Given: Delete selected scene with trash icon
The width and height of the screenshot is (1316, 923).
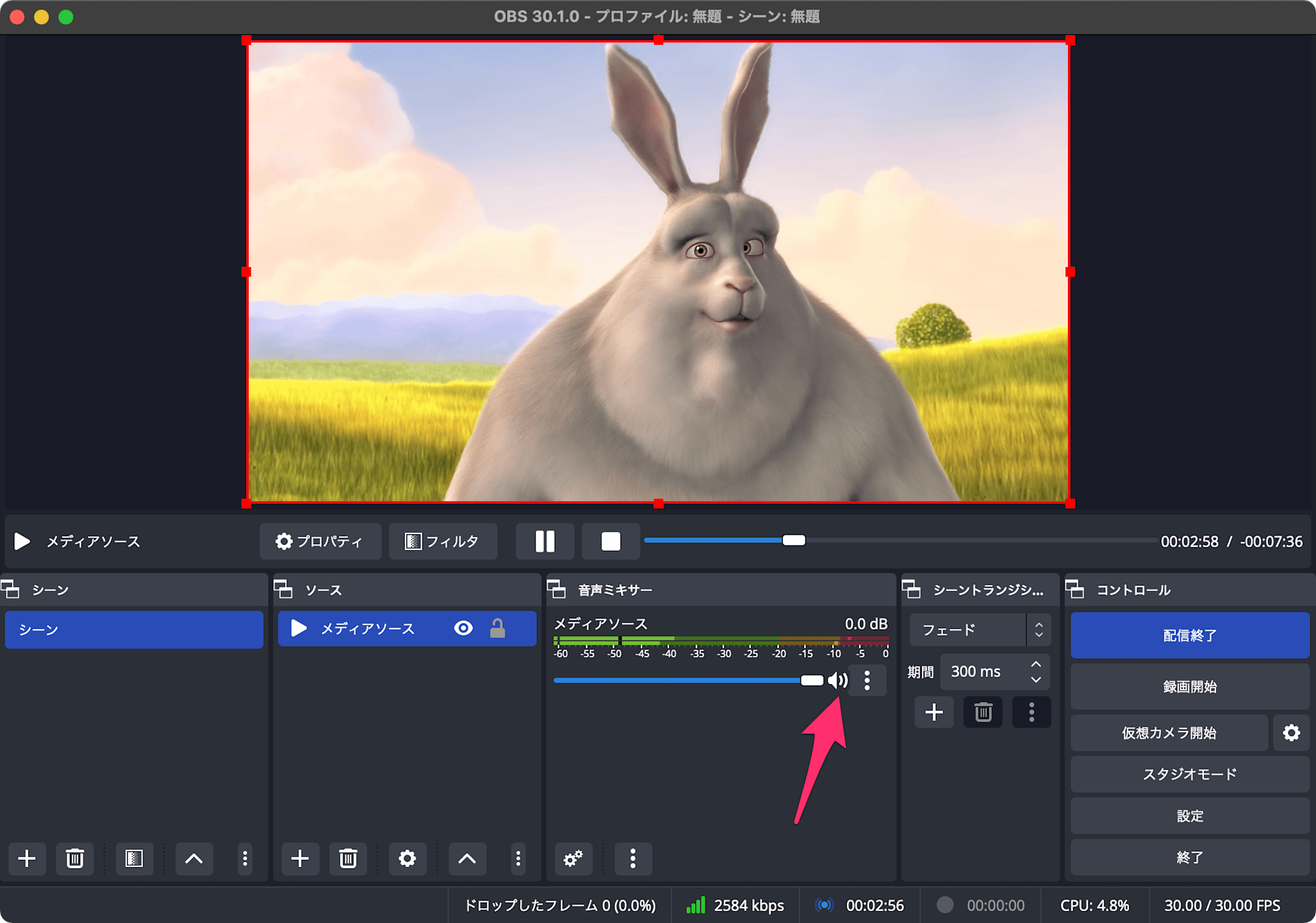Looking at the screenshot, I should (75, 858).
